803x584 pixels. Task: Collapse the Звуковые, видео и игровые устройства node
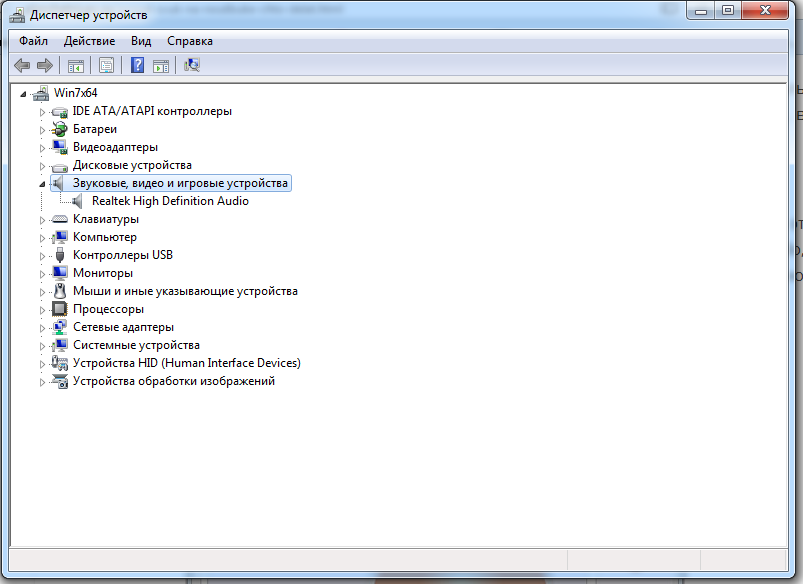tap(42, 184)
